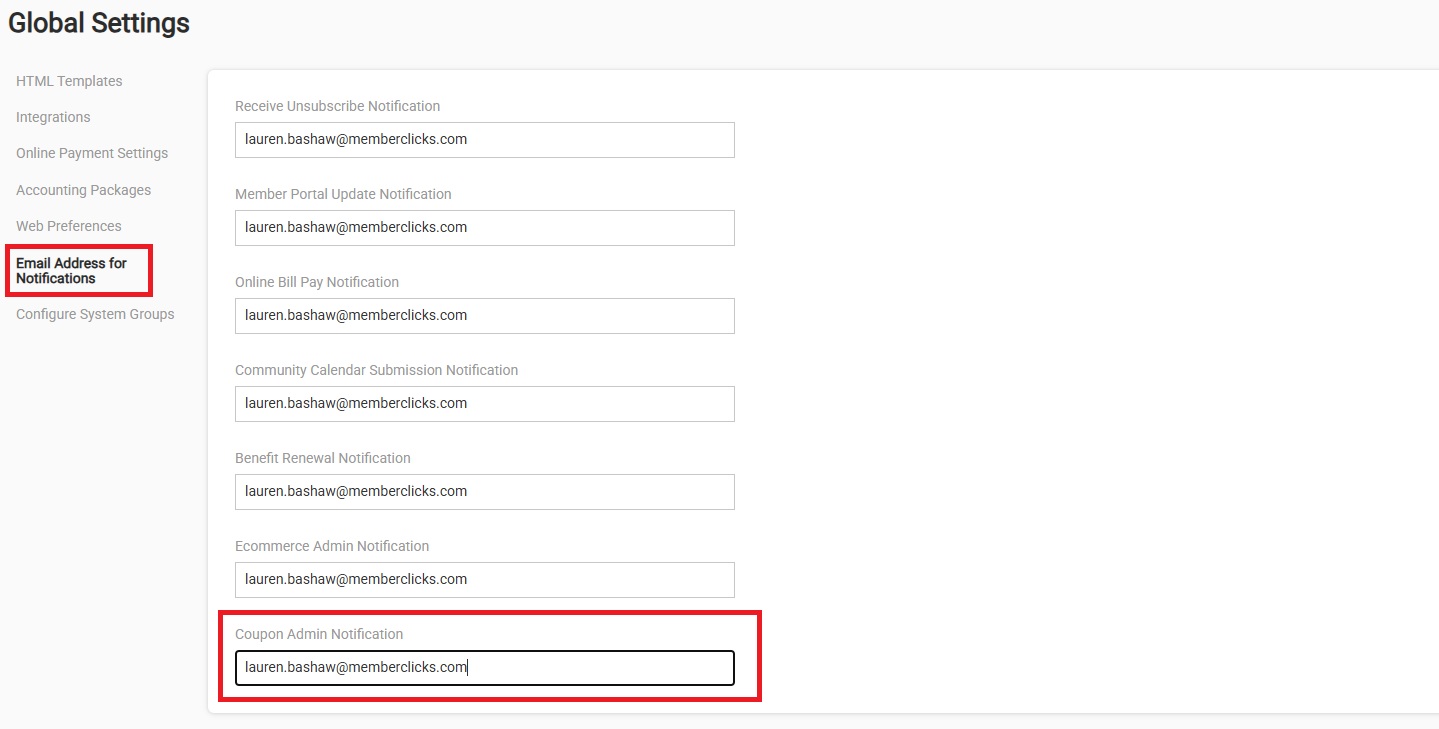Select the Community Calendar Submission Notification input
The width and height of the screenshot is (1439, 729).
484,404
